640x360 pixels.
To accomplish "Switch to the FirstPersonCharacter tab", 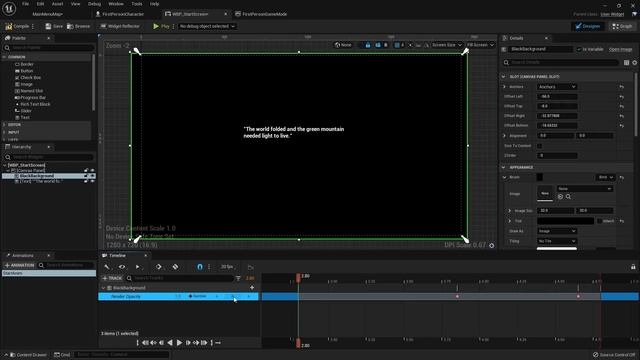I will (x=123, y=14).
